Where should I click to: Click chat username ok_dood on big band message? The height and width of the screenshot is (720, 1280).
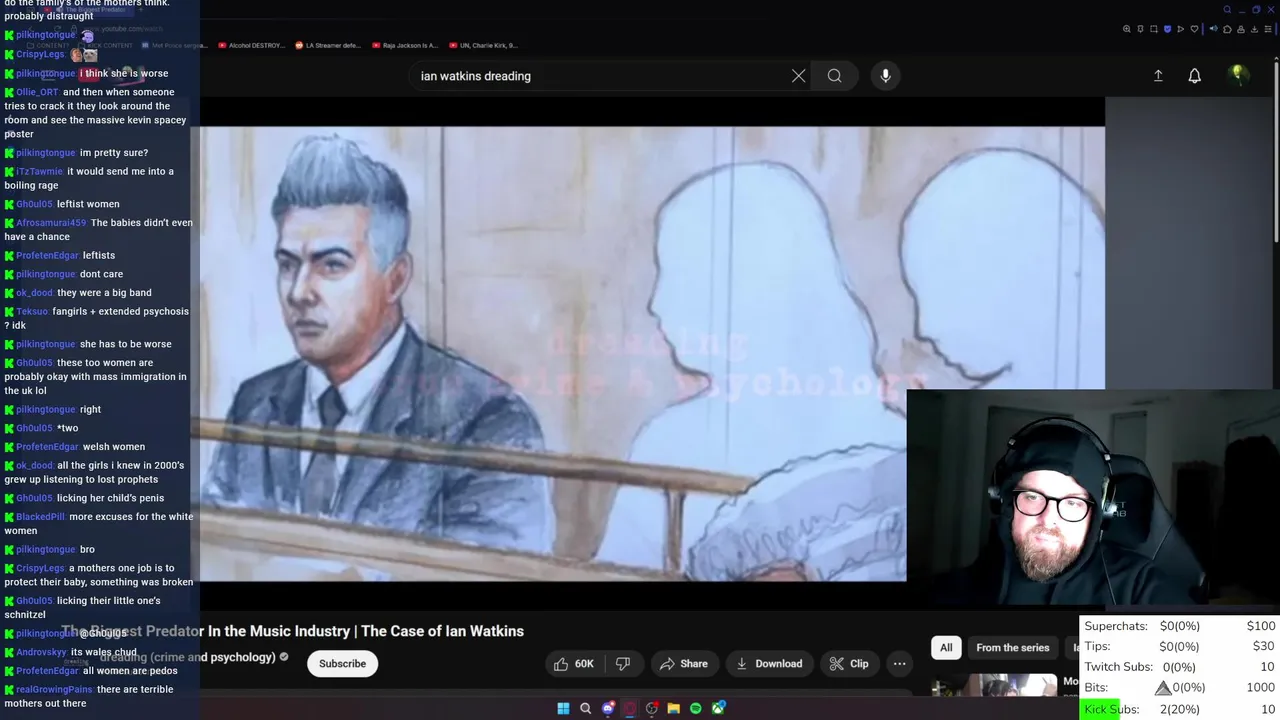(34, 293)
